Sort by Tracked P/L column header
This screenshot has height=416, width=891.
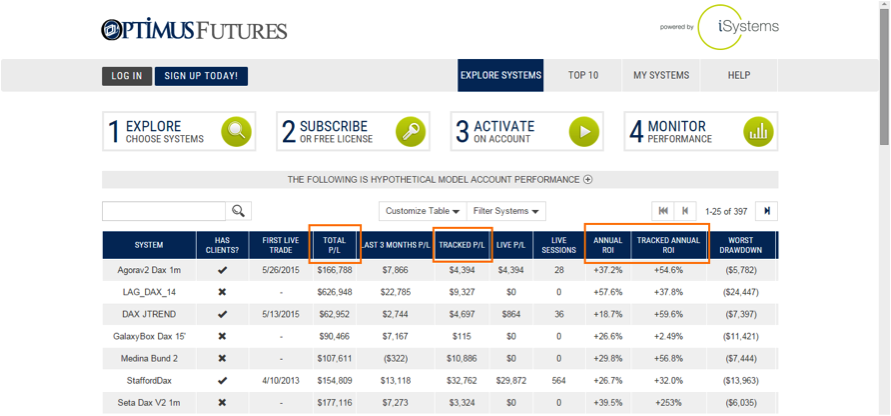tap(462, 245)
